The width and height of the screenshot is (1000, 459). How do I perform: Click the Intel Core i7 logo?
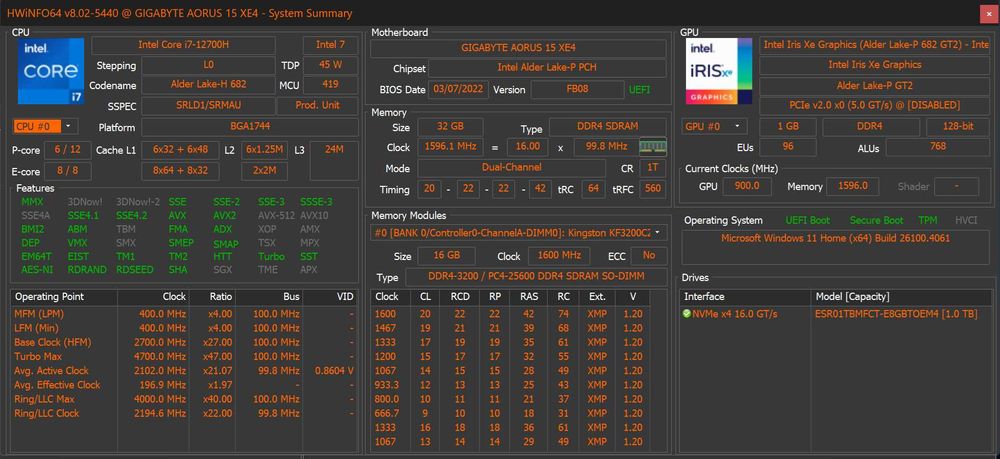tap(51, 71)
